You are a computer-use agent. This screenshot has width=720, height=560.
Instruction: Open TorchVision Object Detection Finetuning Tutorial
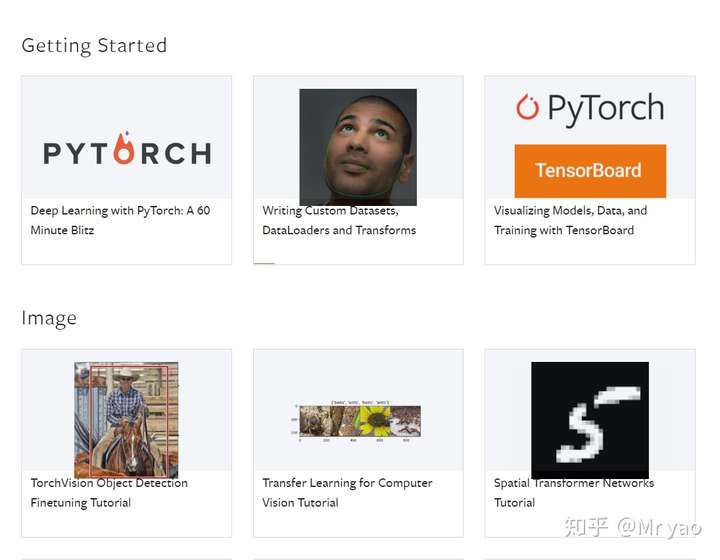pos(109,493)
